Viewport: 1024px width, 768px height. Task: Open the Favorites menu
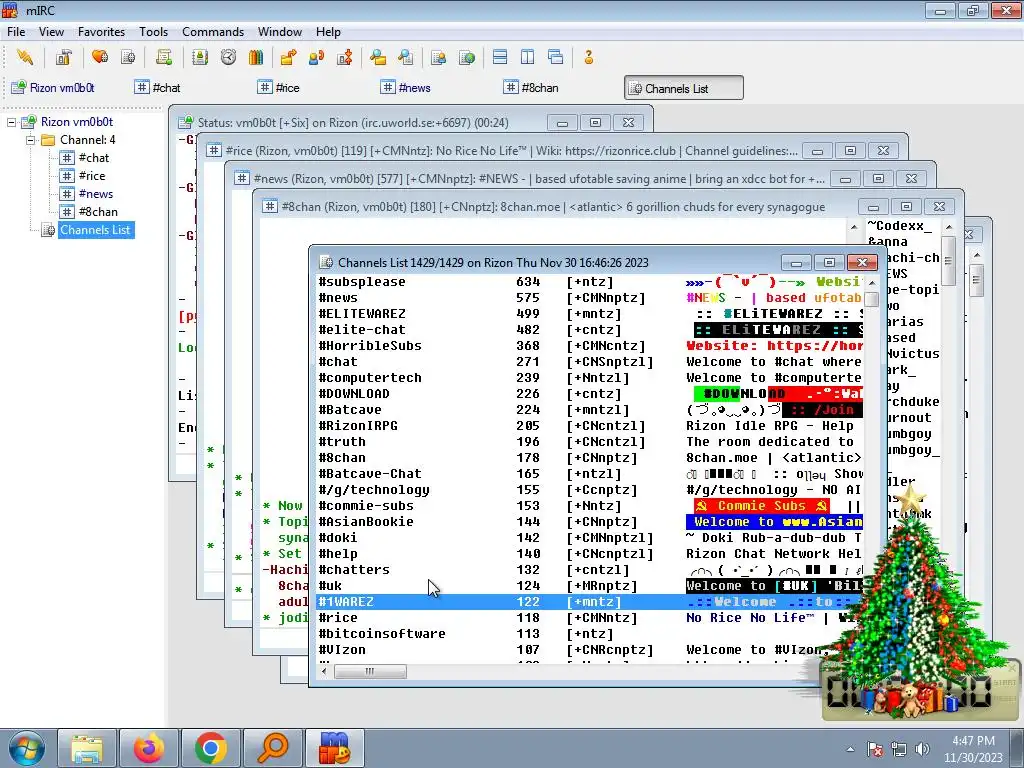(101, 31)
